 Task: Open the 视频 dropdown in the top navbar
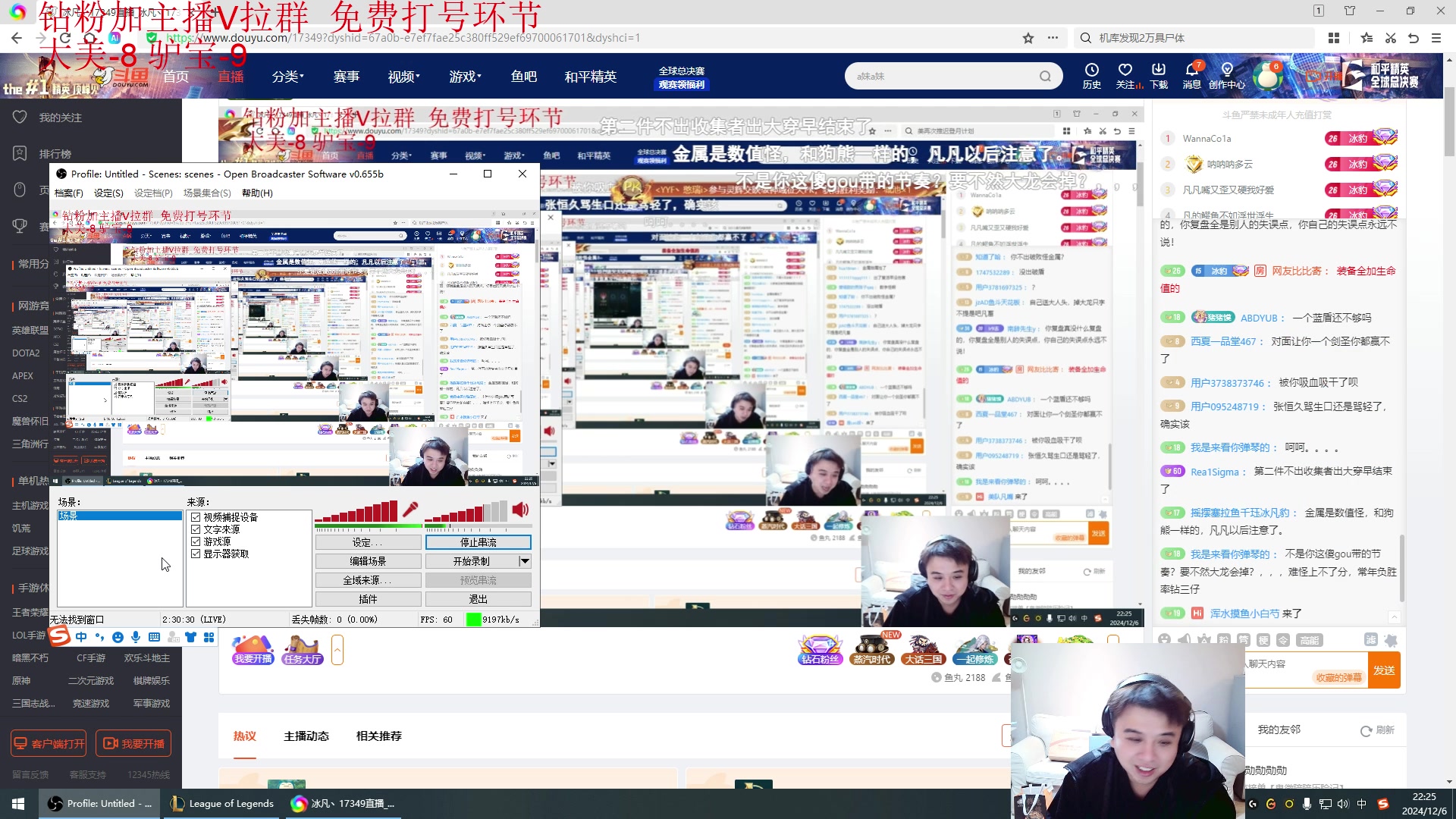(402, 76)
